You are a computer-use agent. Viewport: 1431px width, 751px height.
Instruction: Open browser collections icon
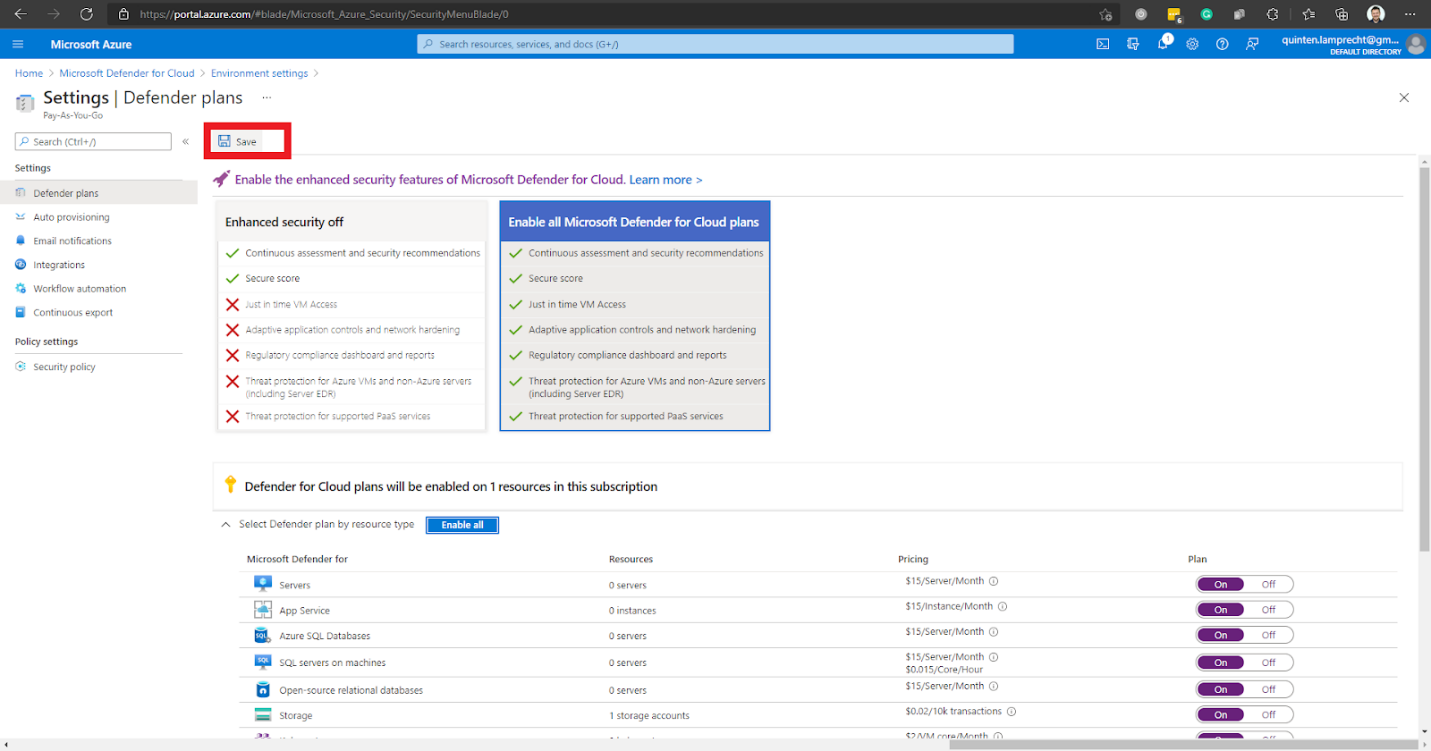click(1342, 14)
